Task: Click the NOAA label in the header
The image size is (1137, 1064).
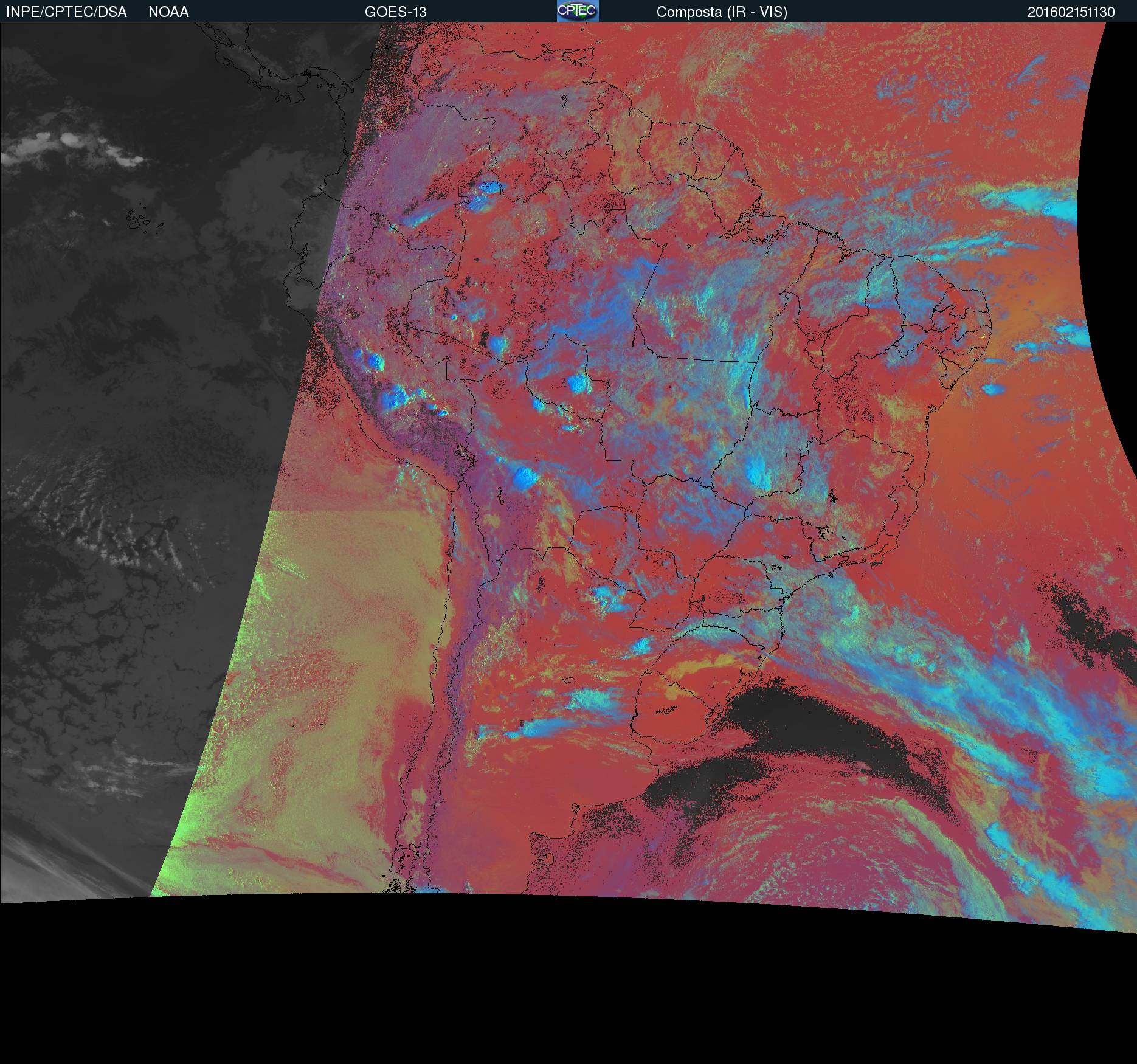Action: click(168, 12)
